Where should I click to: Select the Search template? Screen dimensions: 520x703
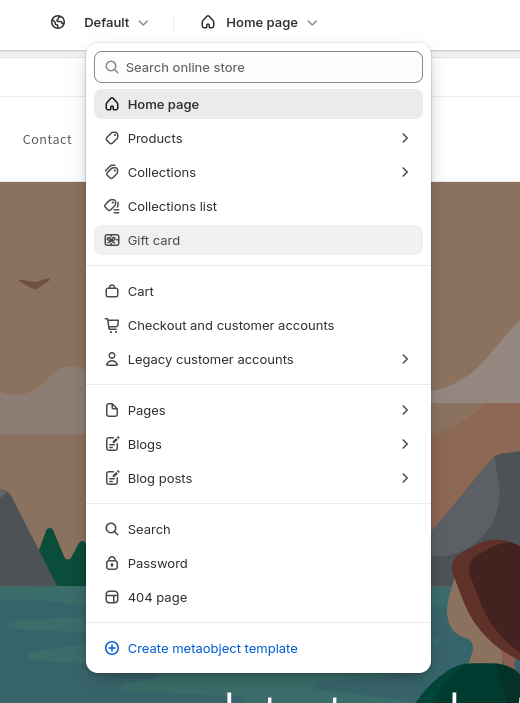[258, 530]
